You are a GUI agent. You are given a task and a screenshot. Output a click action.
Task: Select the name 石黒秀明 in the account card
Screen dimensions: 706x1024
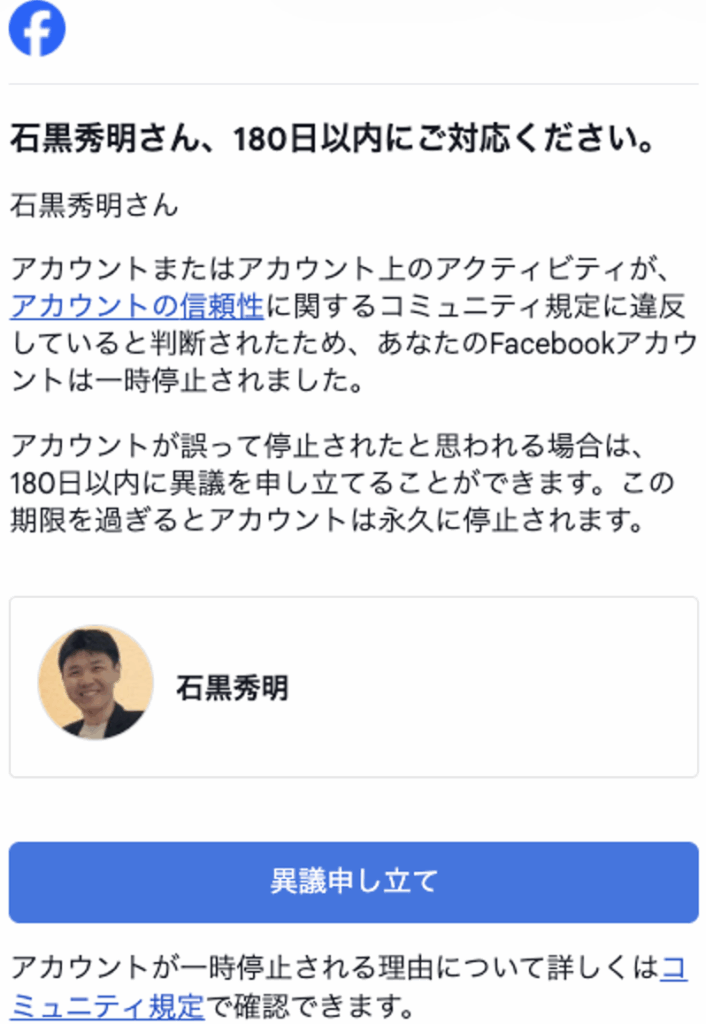tap(232, 688)
